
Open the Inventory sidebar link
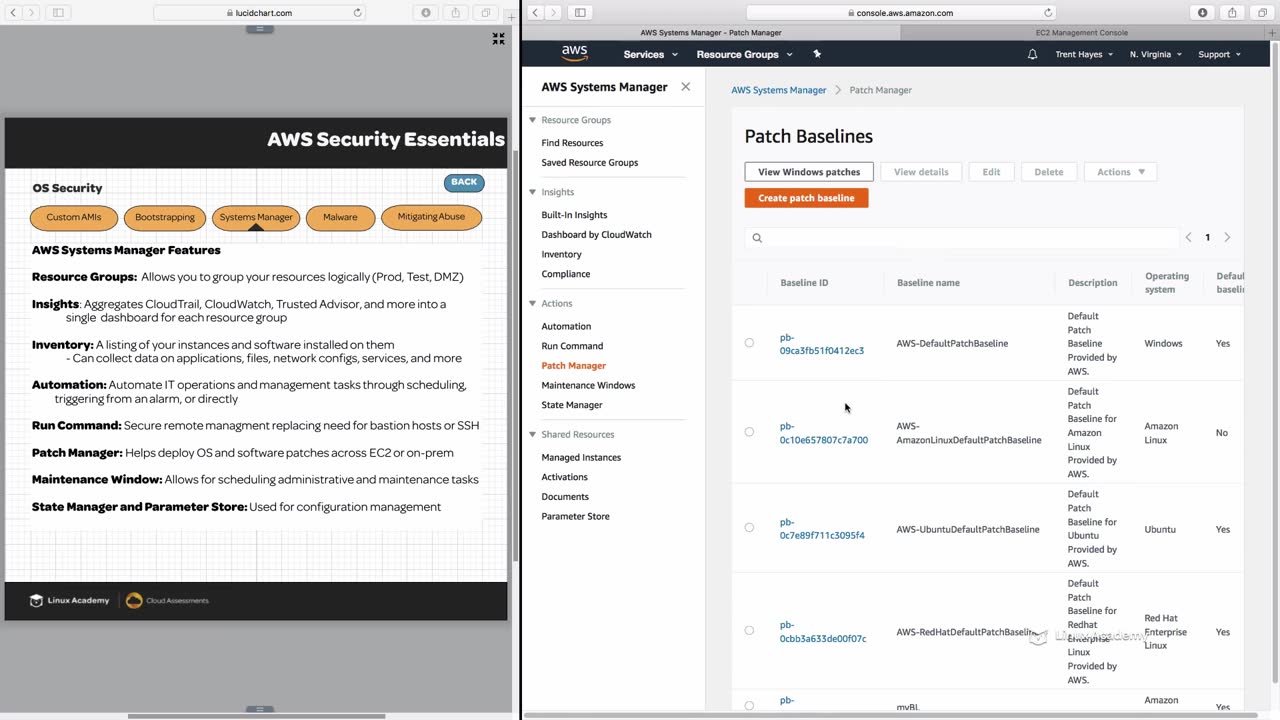point(561,254)
